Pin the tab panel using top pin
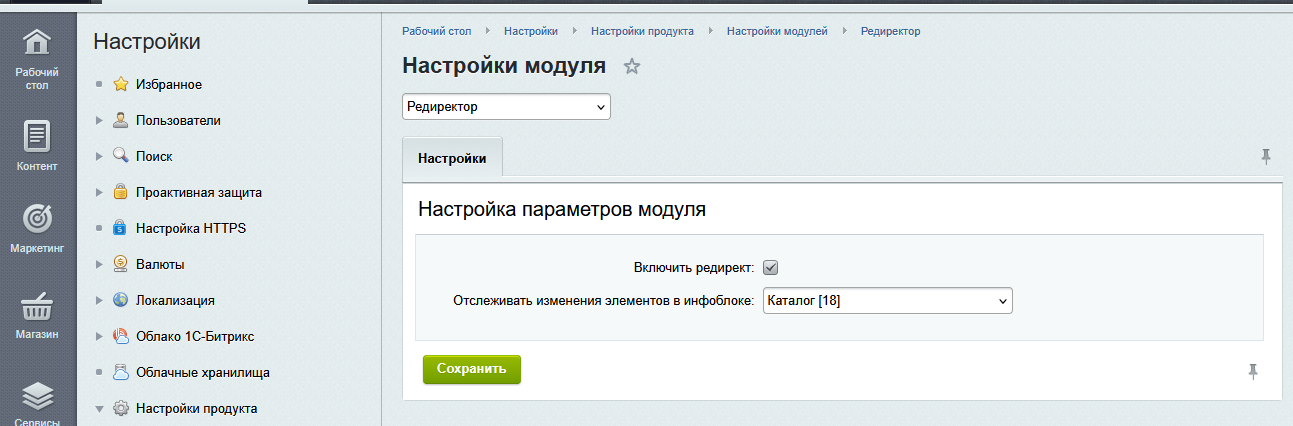Screen dimensions: 1293x426 (1265, 156)
